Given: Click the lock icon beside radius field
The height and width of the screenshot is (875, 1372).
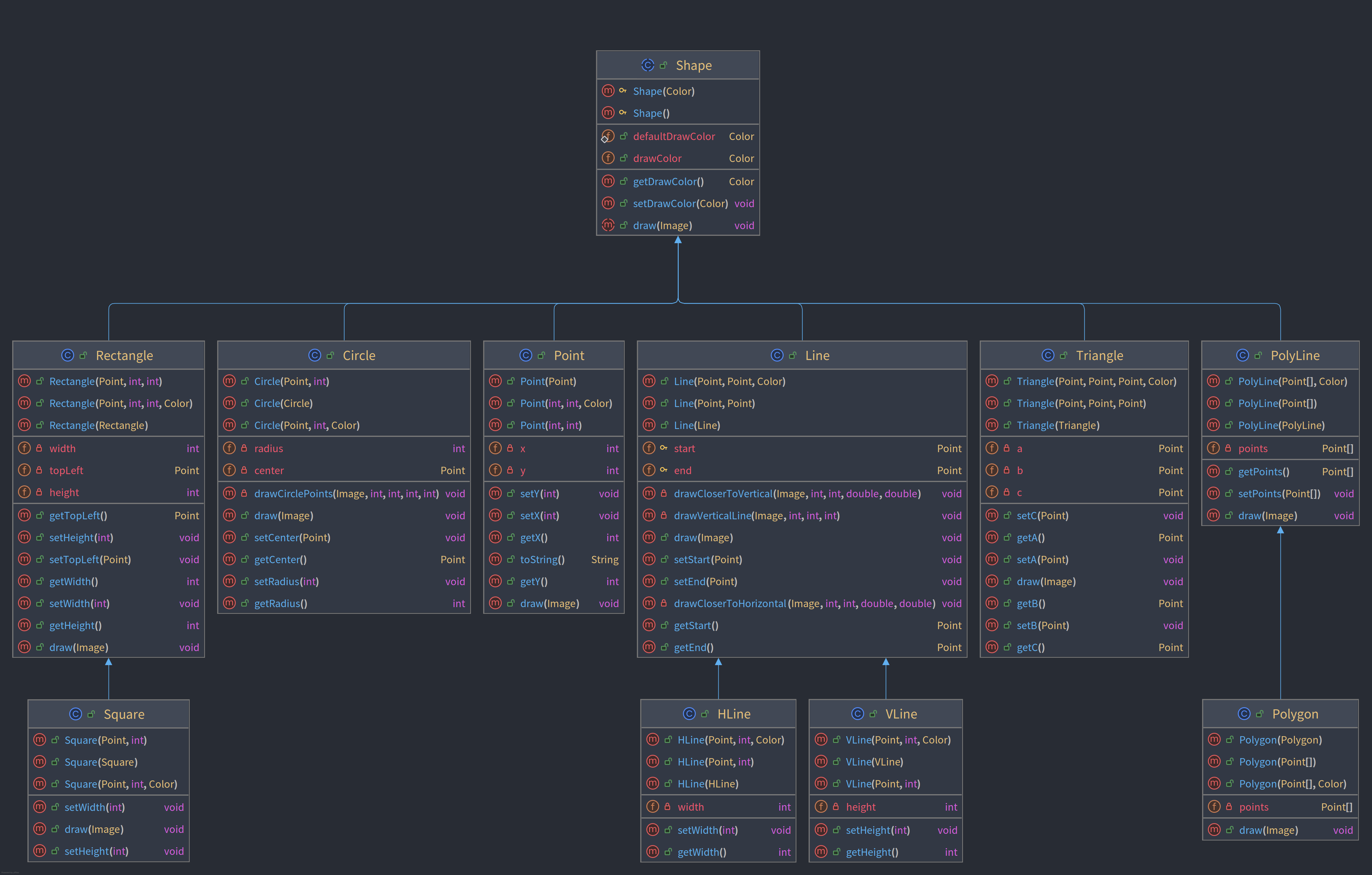Looking at the screenshot, I should pos(244,448).
